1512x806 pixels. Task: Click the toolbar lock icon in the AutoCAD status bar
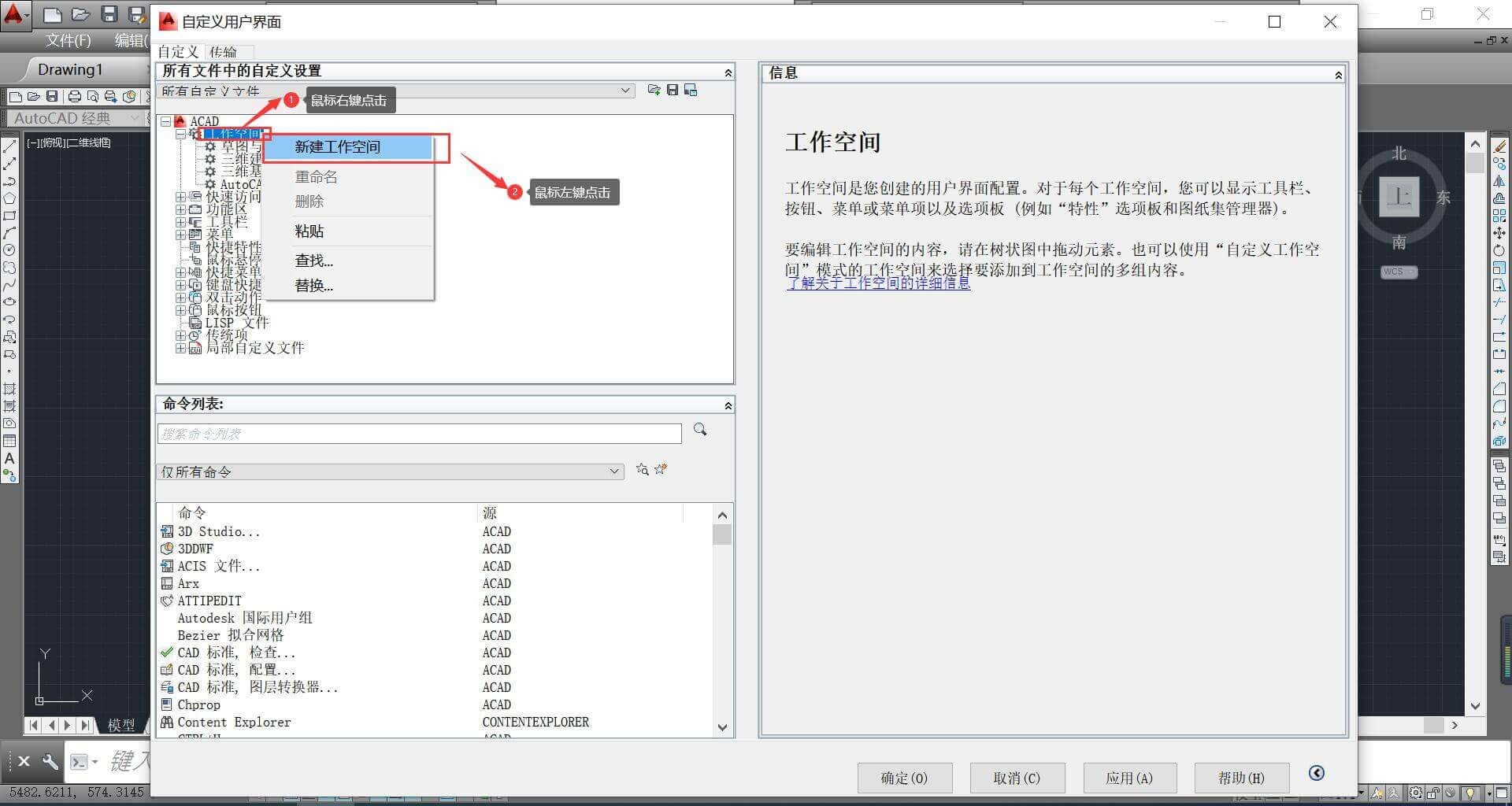1434,793
